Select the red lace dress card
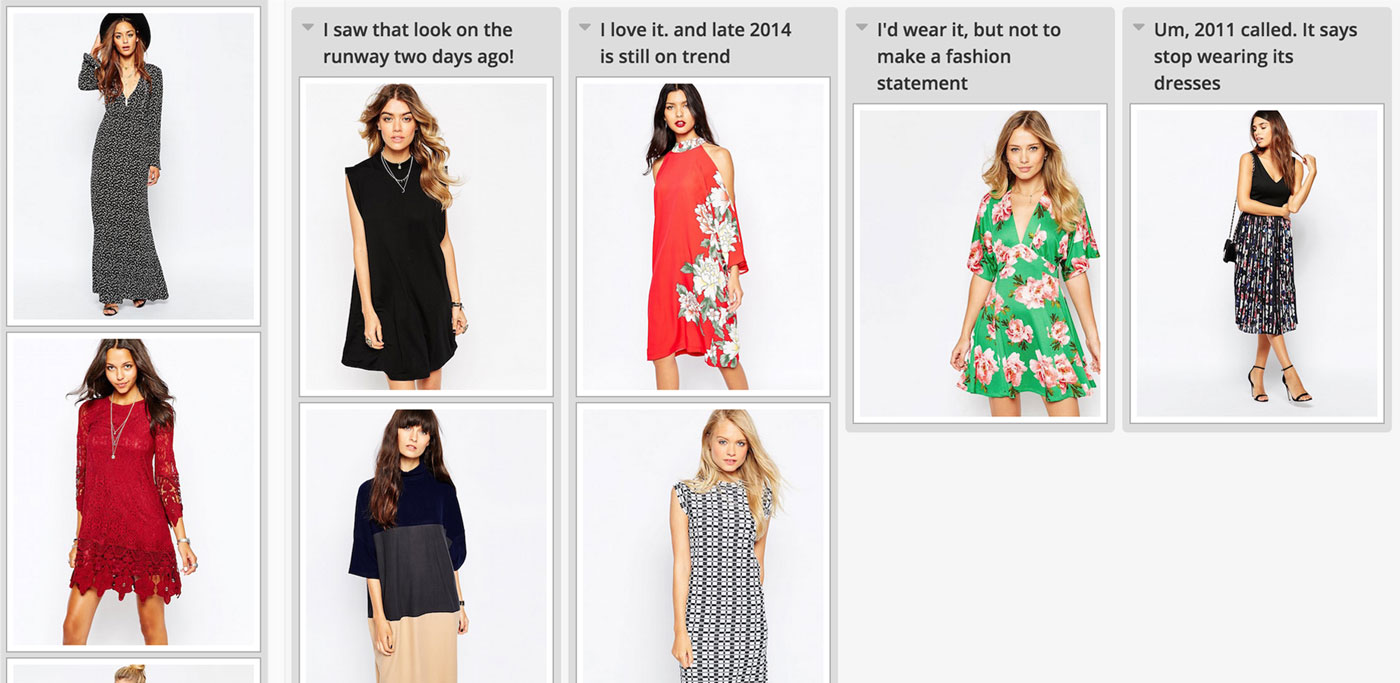This screenshot has height=683, width=1400. coord(133,492)
